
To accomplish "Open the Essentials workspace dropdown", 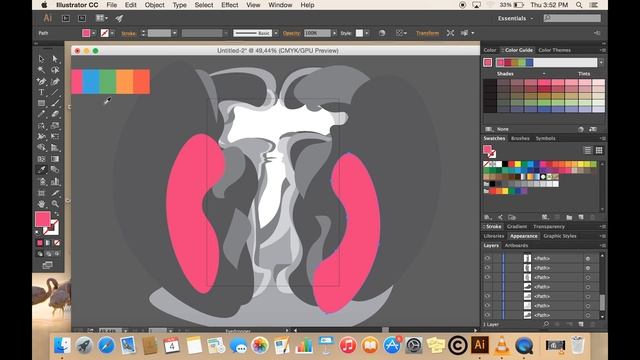I will coord(515,18).
